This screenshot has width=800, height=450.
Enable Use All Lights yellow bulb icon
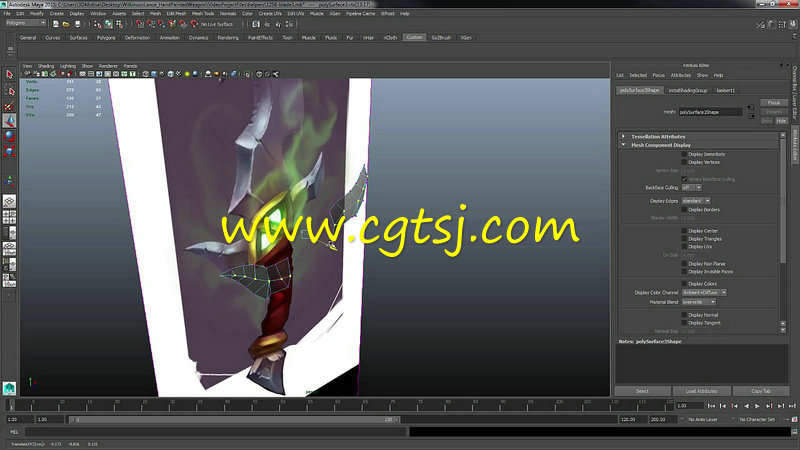point(187,74)
